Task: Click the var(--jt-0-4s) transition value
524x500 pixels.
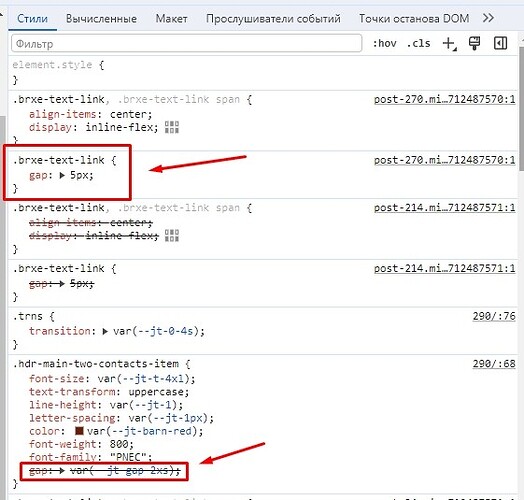Action: [157, 331]
